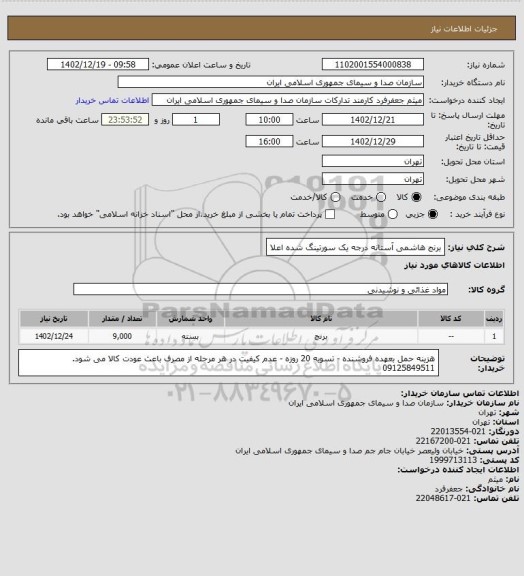Screen dimensions: 524x576
Task: Click the fax number 22013554-021
Action: pos(458,431)
